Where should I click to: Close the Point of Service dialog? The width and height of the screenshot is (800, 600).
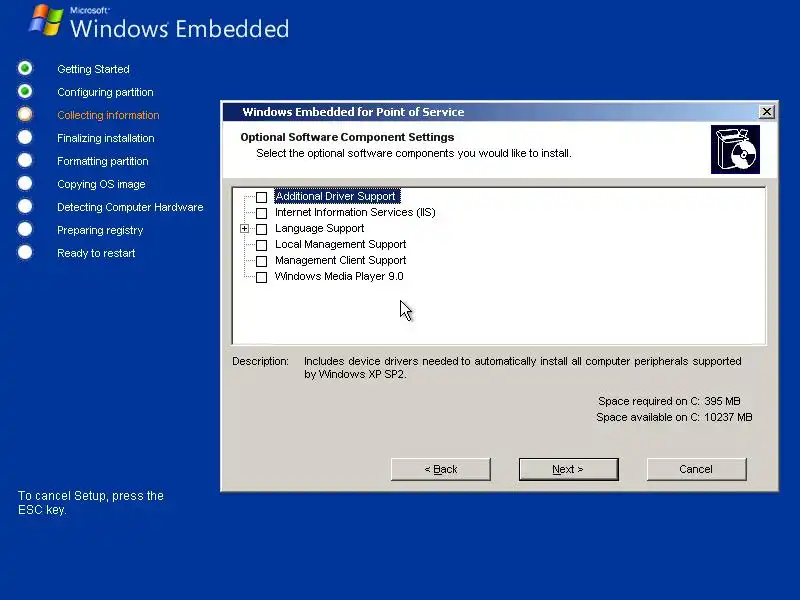(x=766, y=112)
